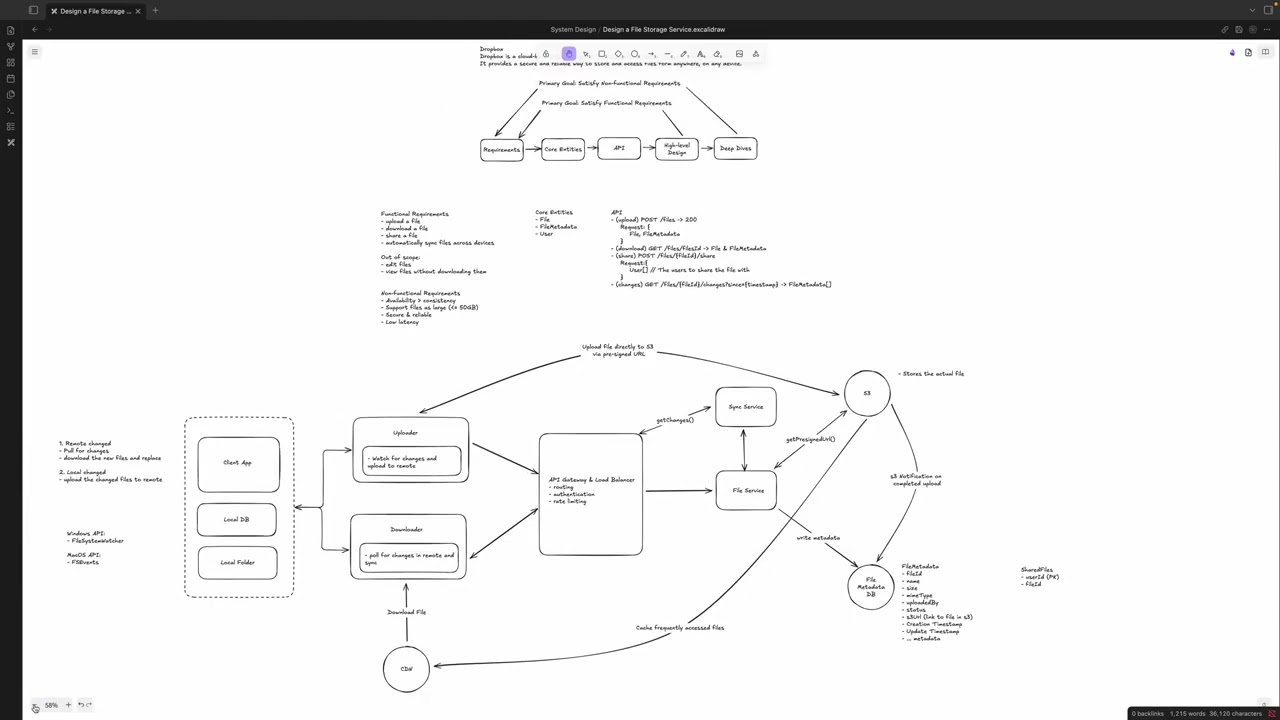Select the Draw pencil tool
Image resolution: width=1280 pixels, height=720 pixels.
tap(684, 54)
